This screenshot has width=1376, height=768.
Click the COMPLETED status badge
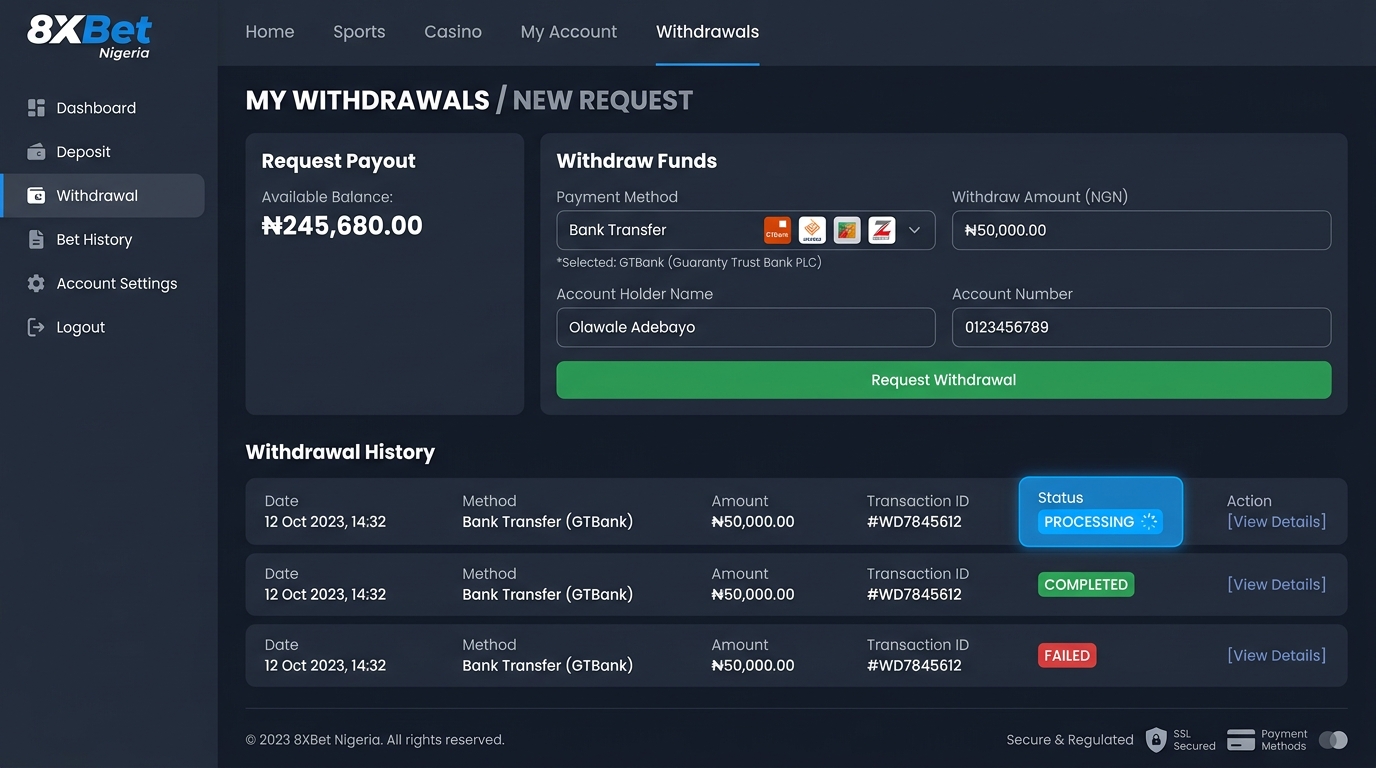pos(1086,585)
